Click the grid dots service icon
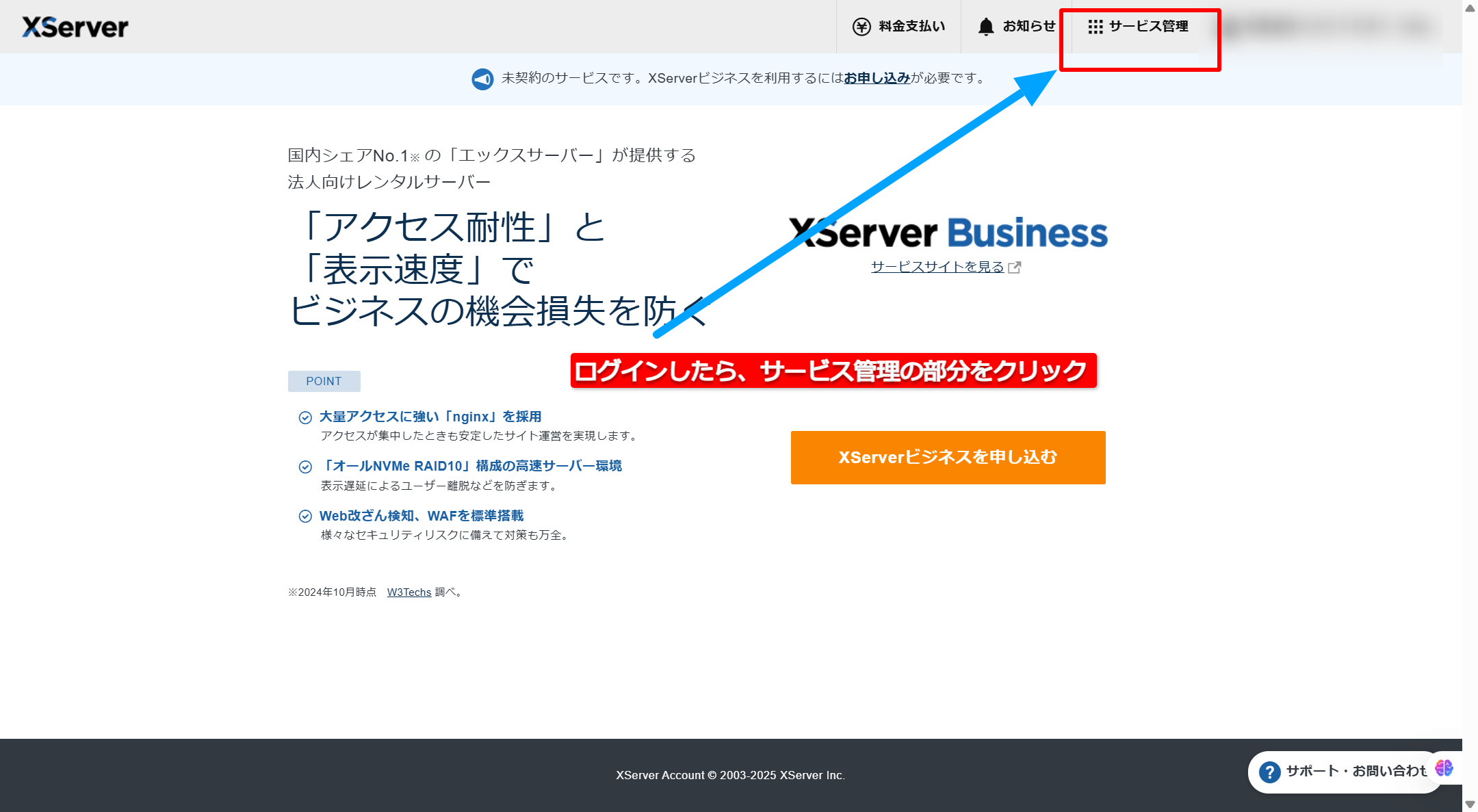This screenshot has height=812, width=1478. pos(1095,27)
